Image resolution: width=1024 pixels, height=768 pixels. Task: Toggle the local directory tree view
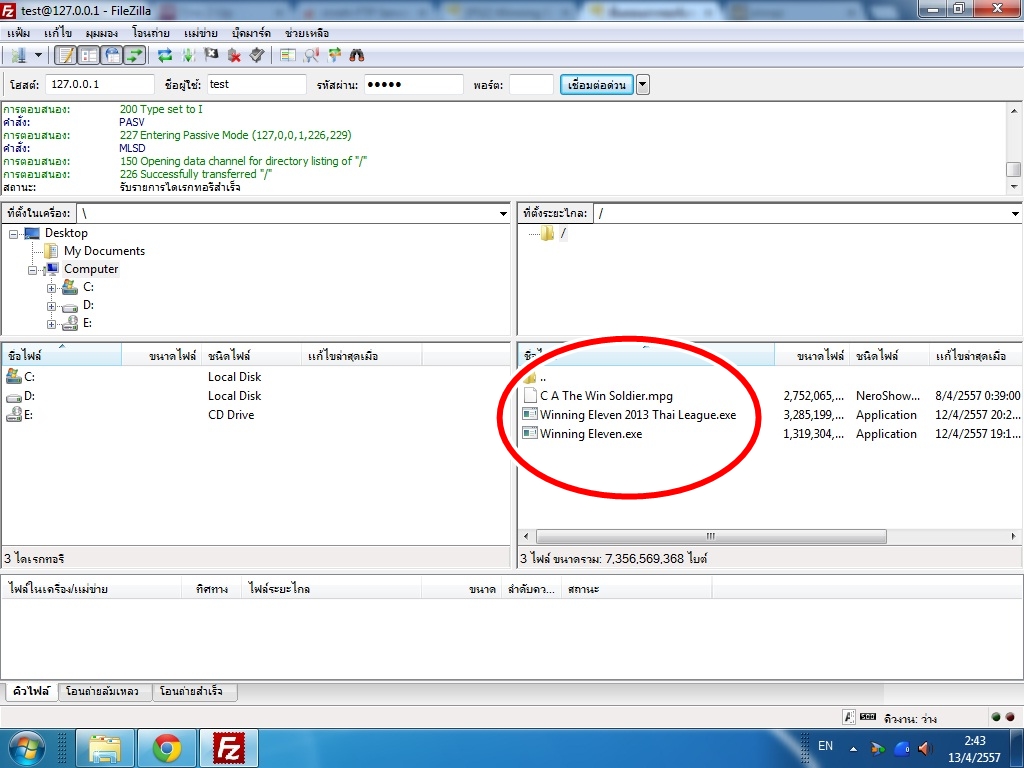click(x=89, y=56)
